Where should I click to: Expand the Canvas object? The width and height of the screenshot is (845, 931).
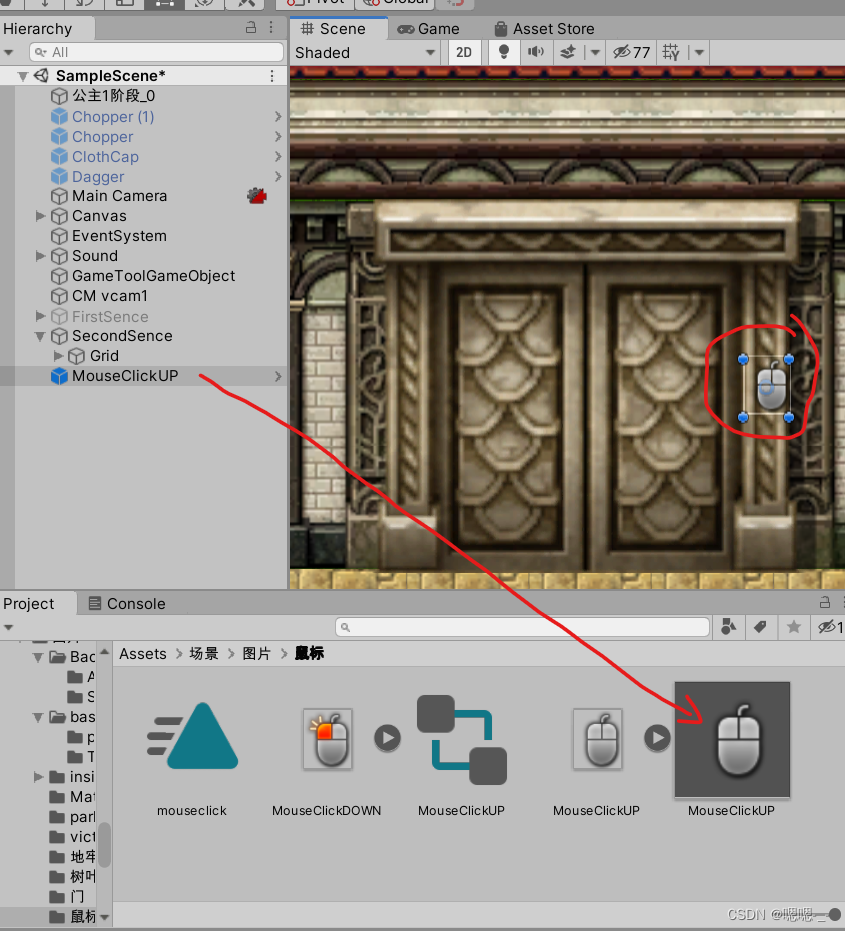click(40, 216)
